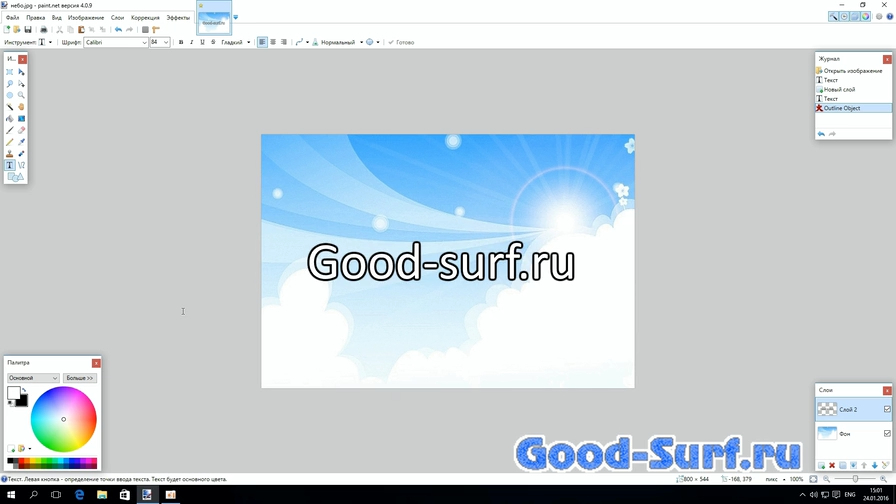Select the Lasso Select tool
The image size is (896, 504).
coord(10,83)
